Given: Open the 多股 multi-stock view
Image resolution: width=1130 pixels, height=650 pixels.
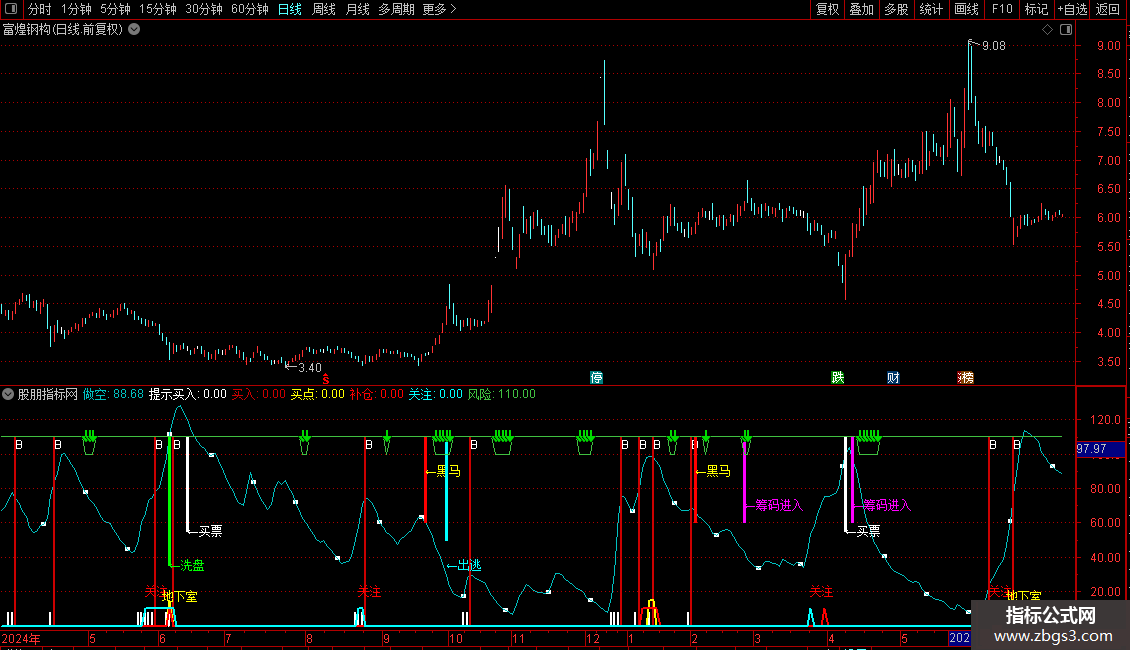Looking at the screenshot, I should [x=897, y=9].
